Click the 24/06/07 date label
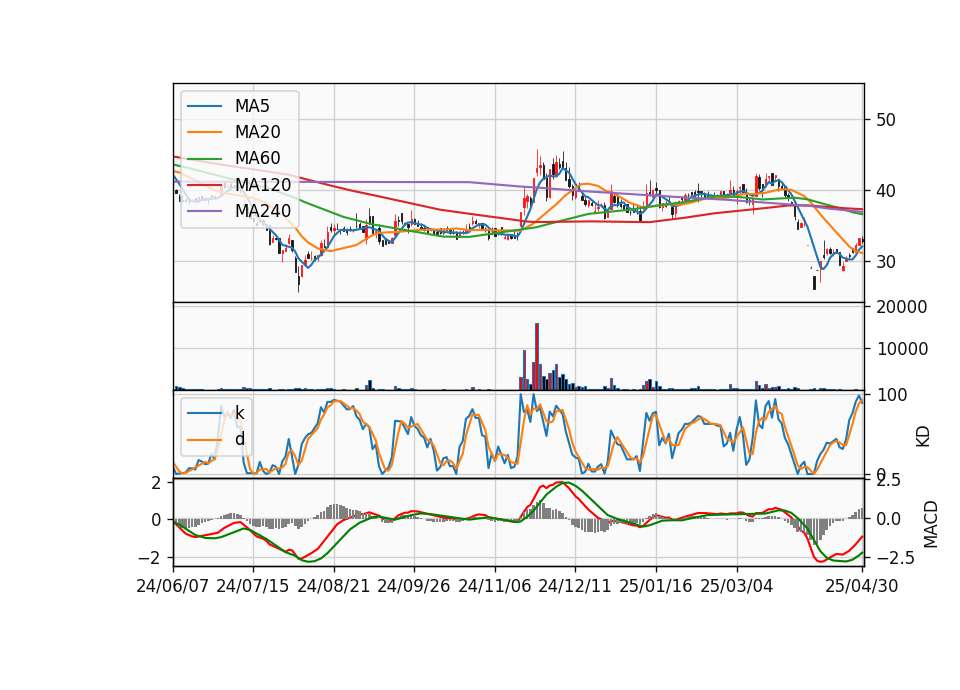 pos(173,586)
